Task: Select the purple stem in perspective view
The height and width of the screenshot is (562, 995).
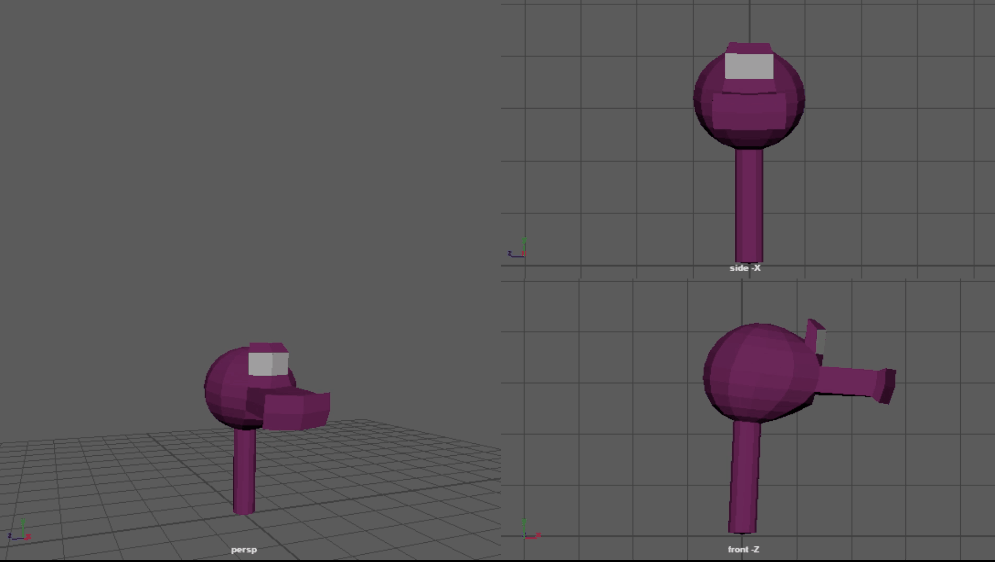Action: (x=244, y=471)
